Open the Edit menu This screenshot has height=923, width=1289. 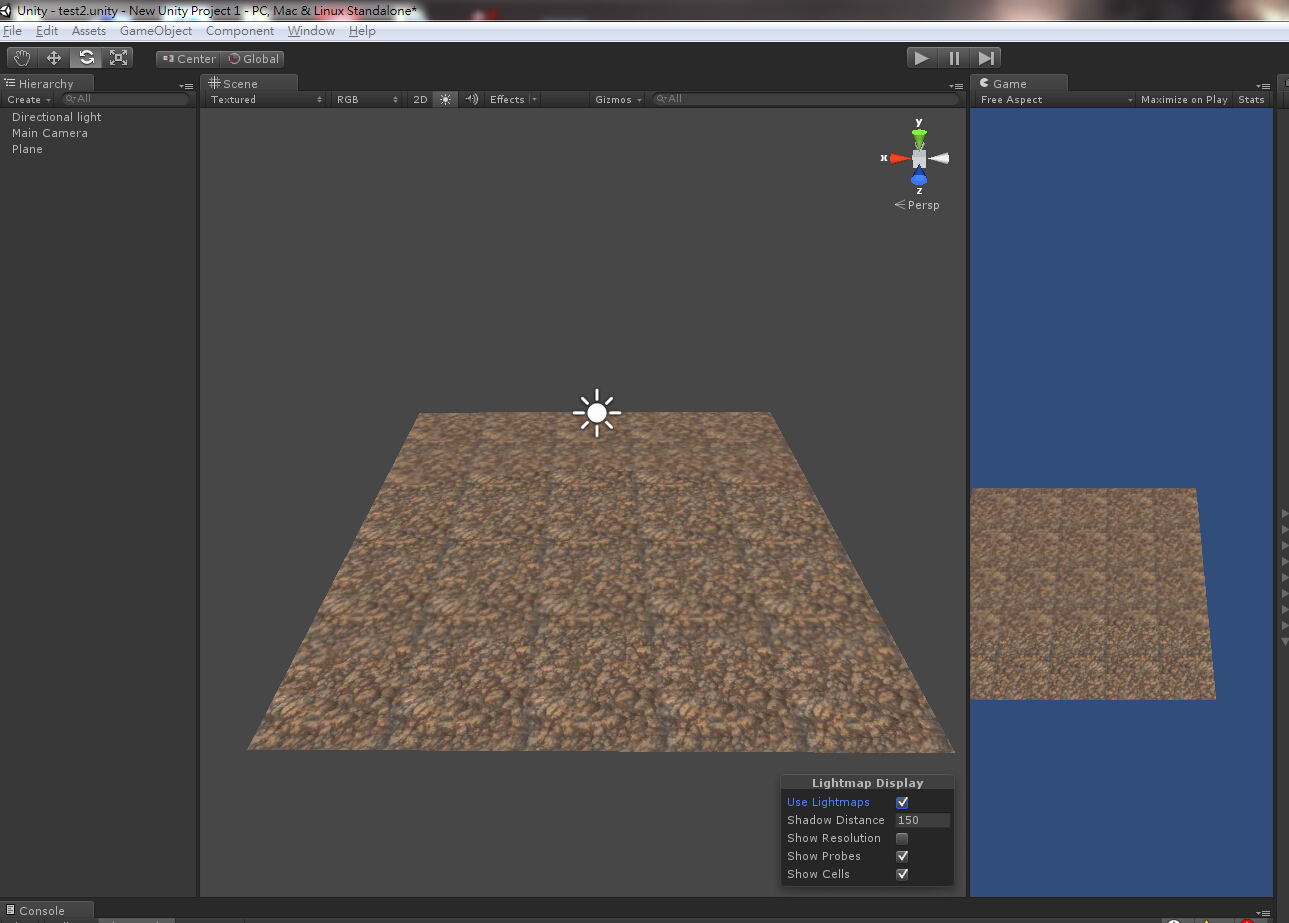tap(47, 31)
